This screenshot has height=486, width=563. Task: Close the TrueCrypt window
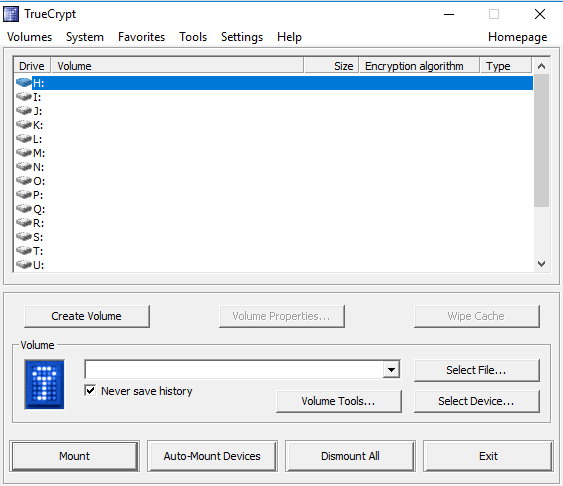(x=540, y=14)
